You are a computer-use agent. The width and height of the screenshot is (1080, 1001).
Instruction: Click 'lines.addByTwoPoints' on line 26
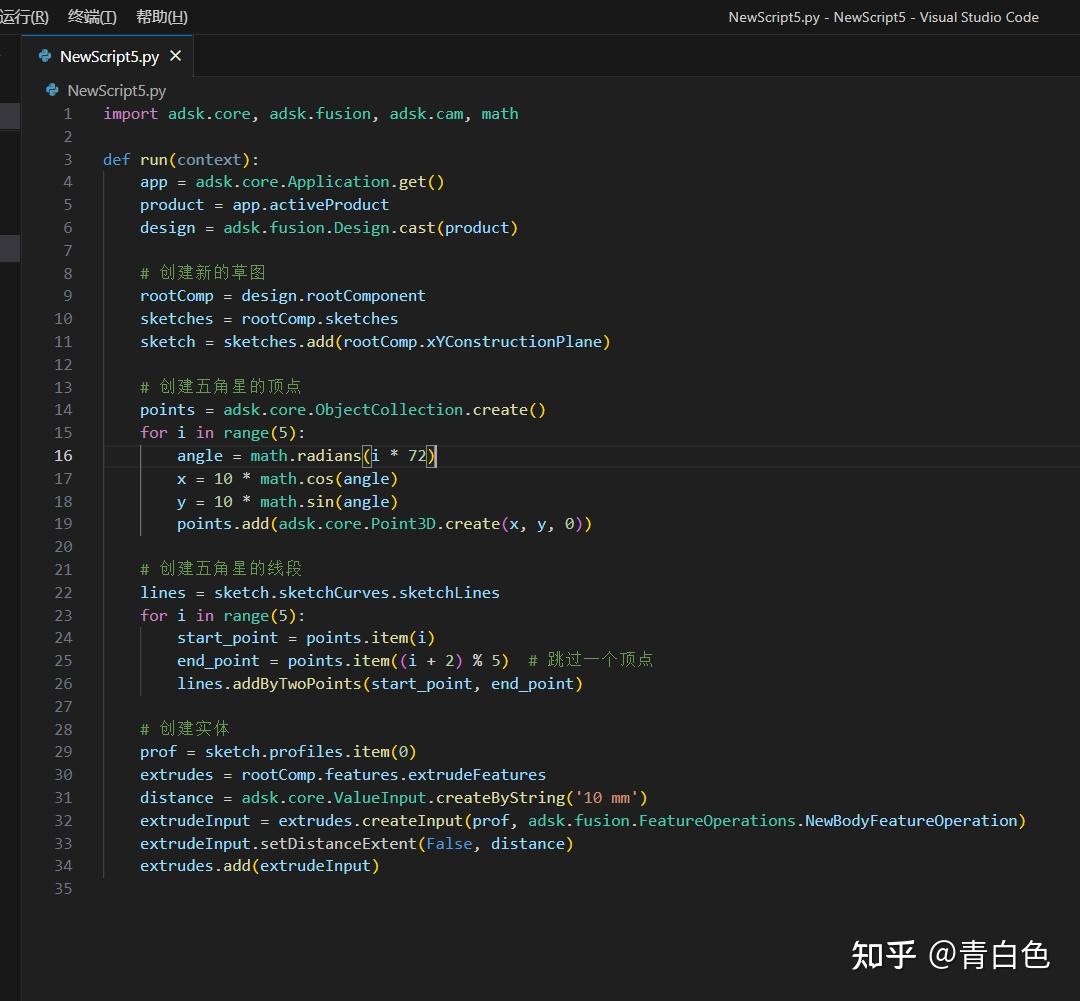pos(269,683)
